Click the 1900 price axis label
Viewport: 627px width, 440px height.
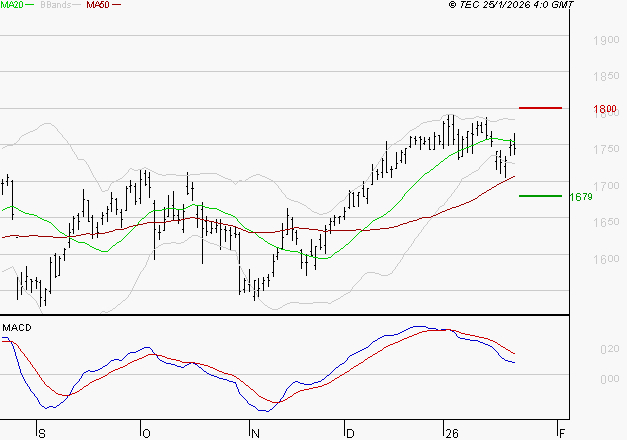[606, 40]
